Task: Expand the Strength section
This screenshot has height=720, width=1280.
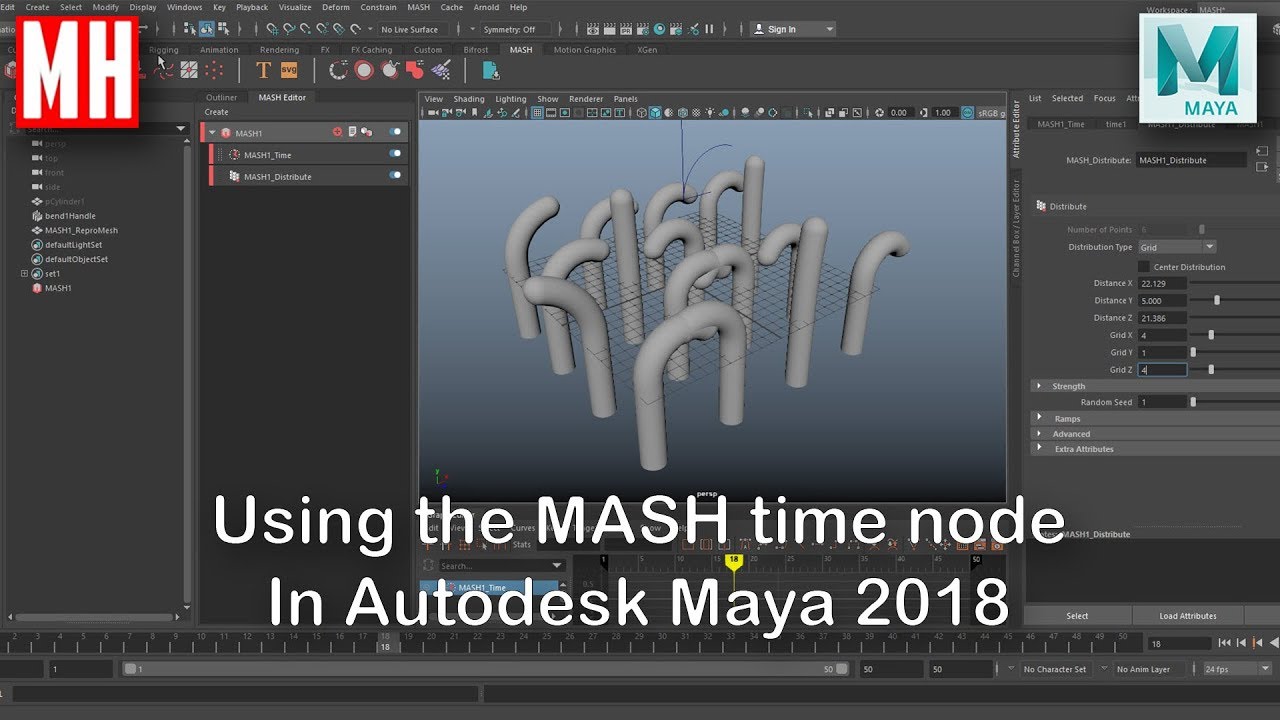Action: click(x=1040, y=386)
